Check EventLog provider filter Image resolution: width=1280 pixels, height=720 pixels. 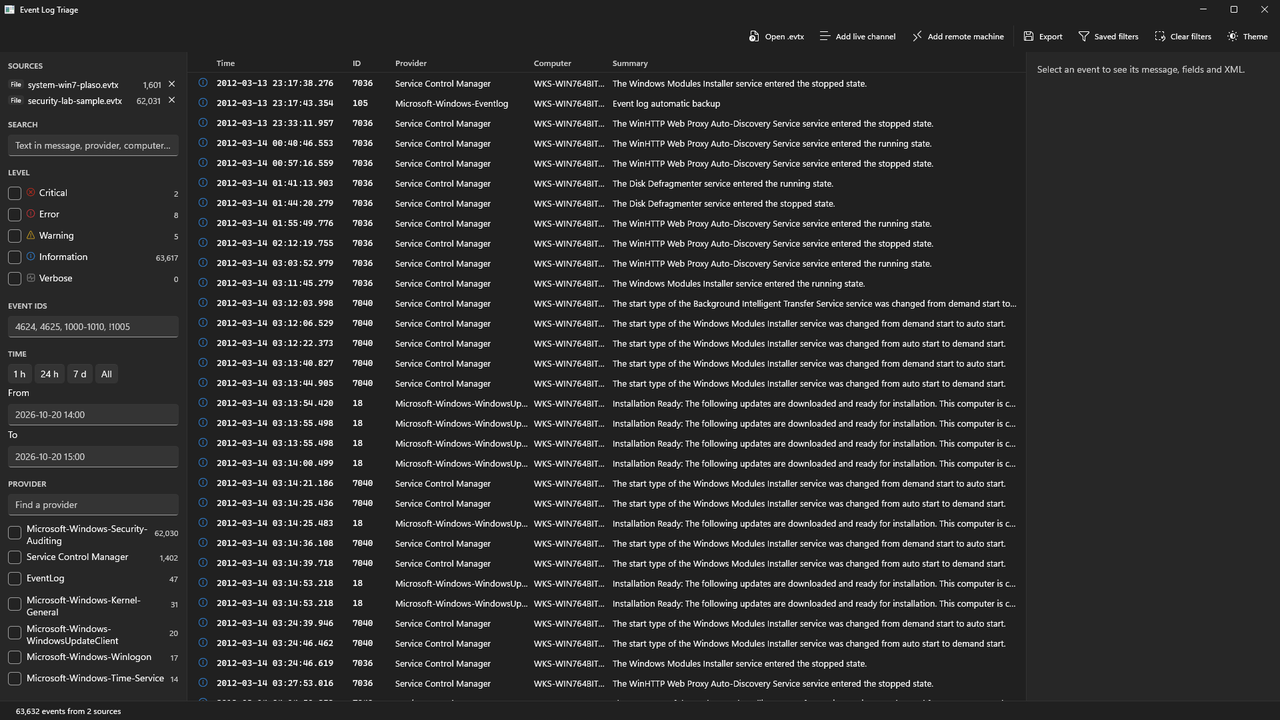click(15, 578)
